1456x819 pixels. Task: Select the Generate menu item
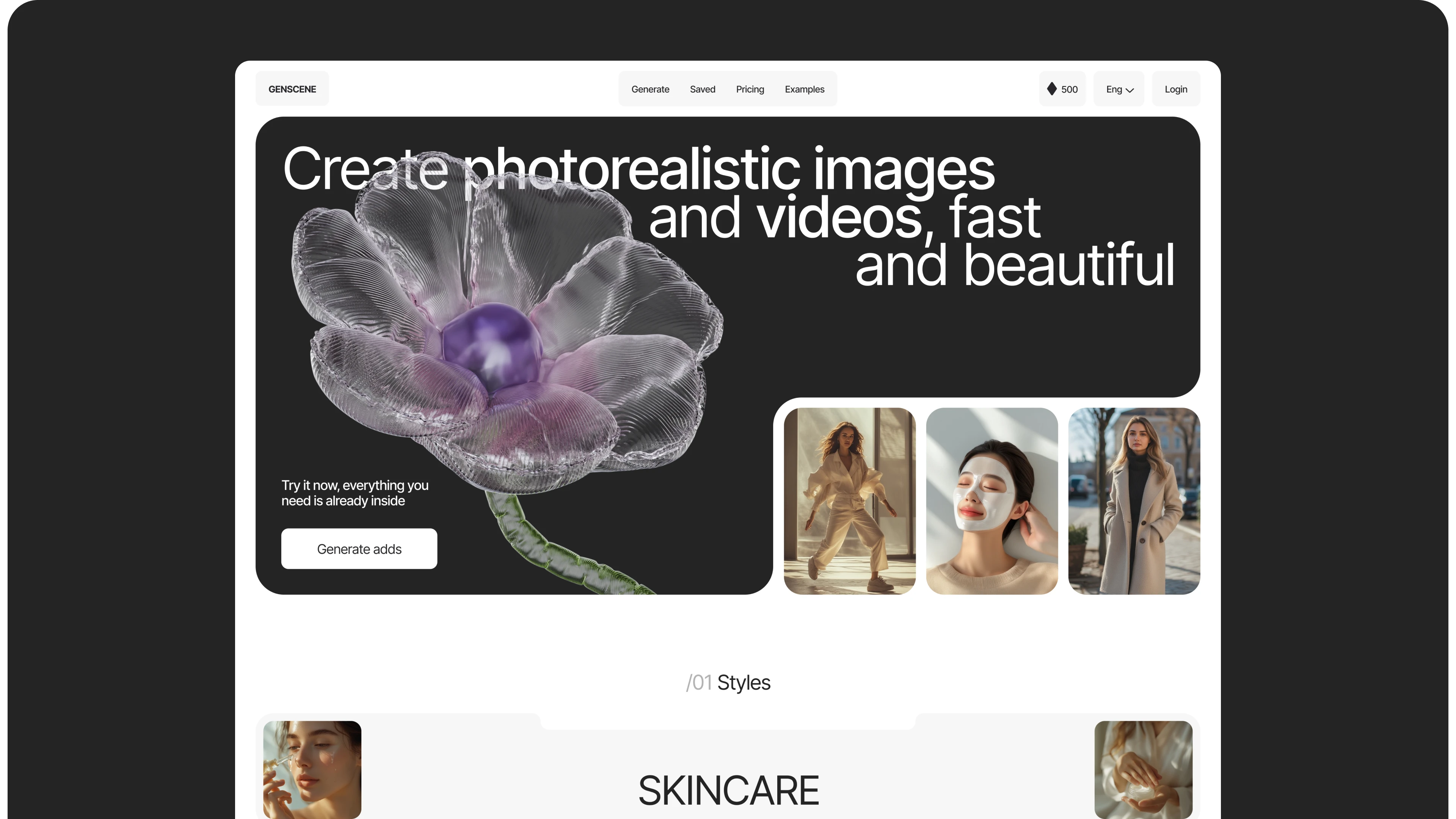tap(650, 89)
